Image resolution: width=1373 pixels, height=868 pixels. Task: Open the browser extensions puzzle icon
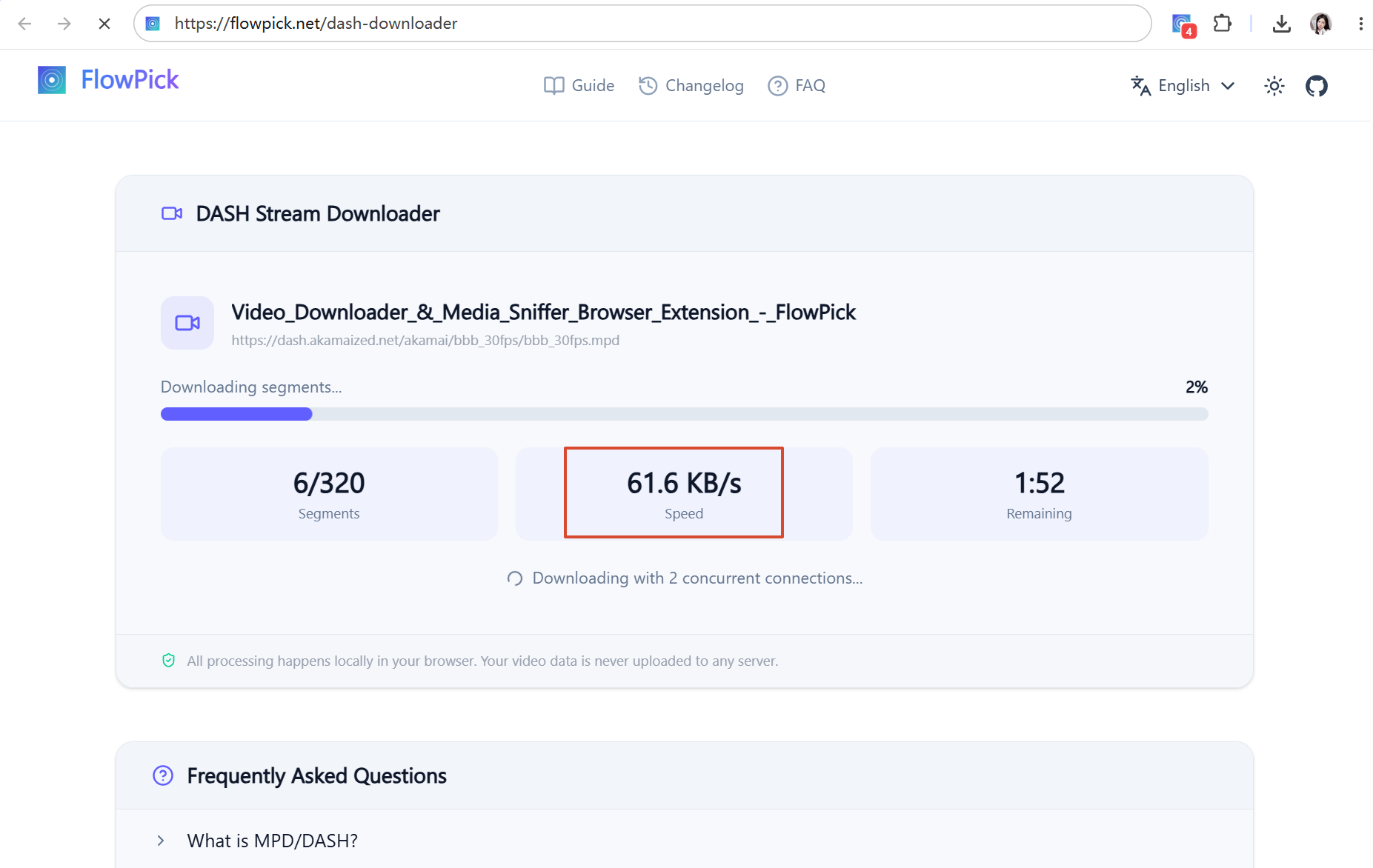1223,24
